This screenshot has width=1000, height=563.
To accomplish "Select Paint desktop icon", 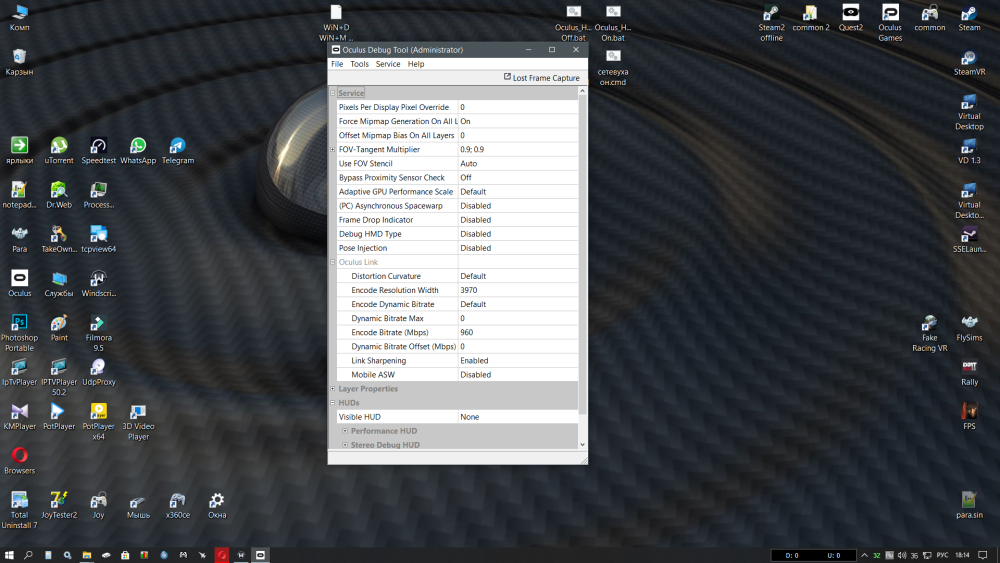I will click(59, 328).
